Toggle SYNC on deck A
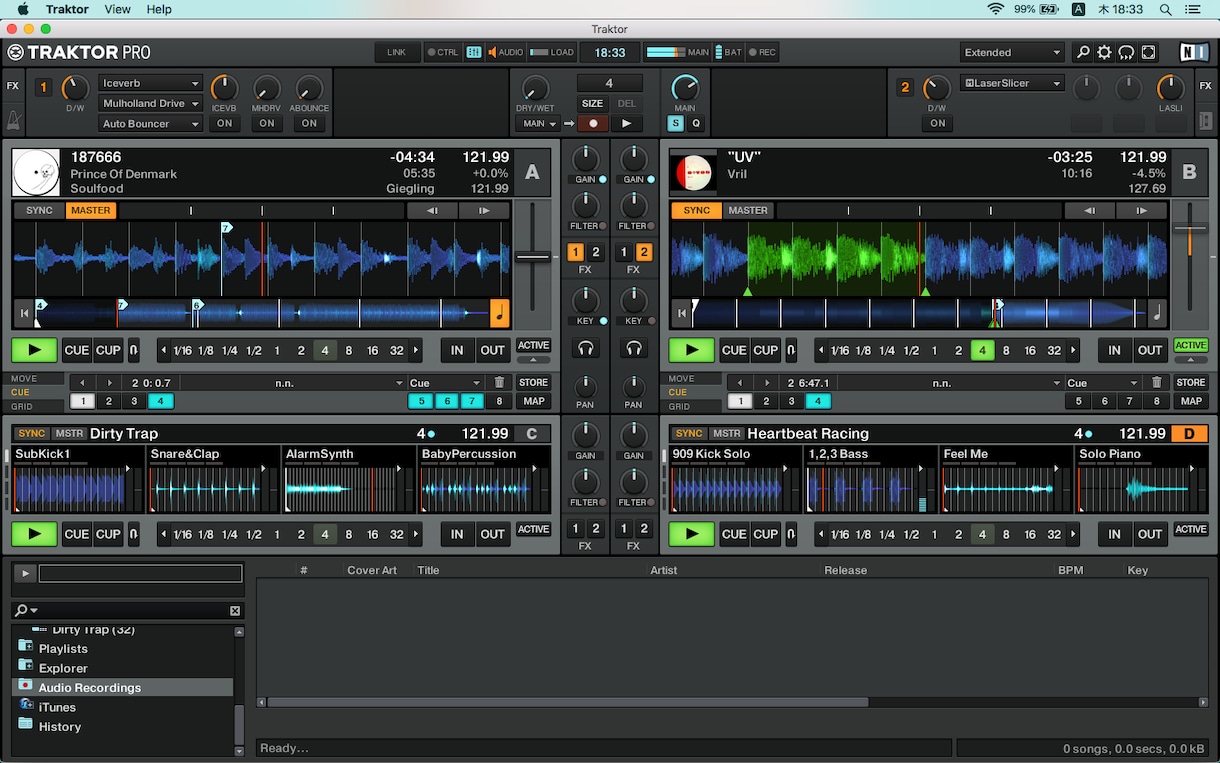 40,210
